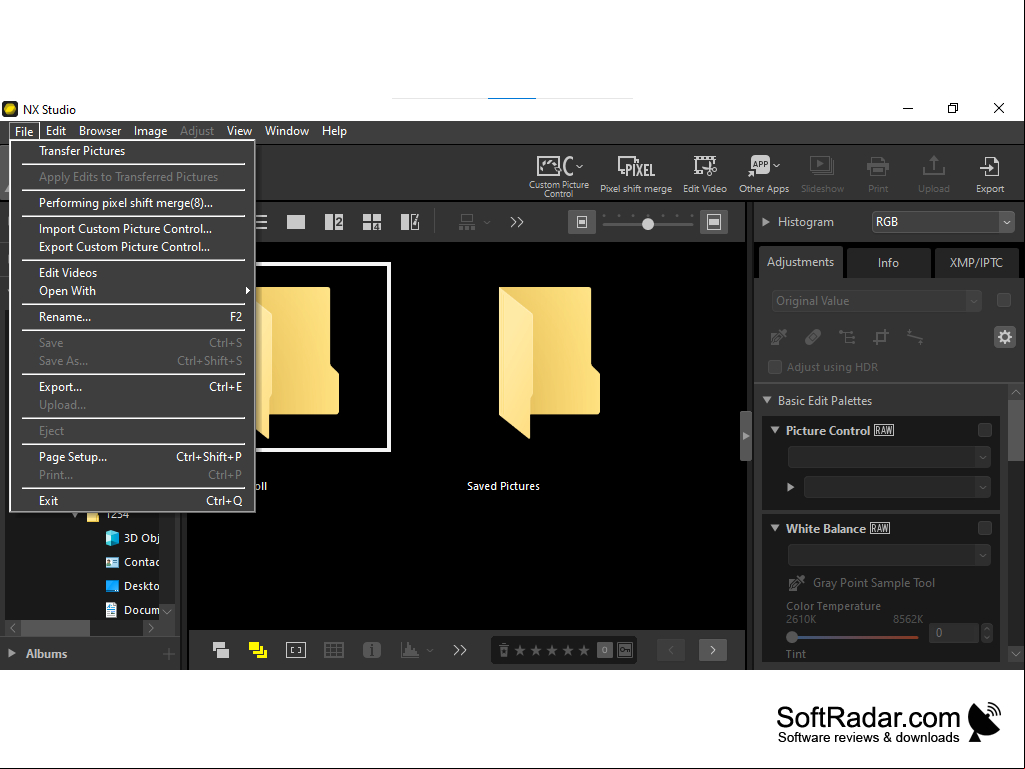1025x769 pixels.
Task: Collapse the White Balance section
Action: pyautogui.click(x=775, y=528)
